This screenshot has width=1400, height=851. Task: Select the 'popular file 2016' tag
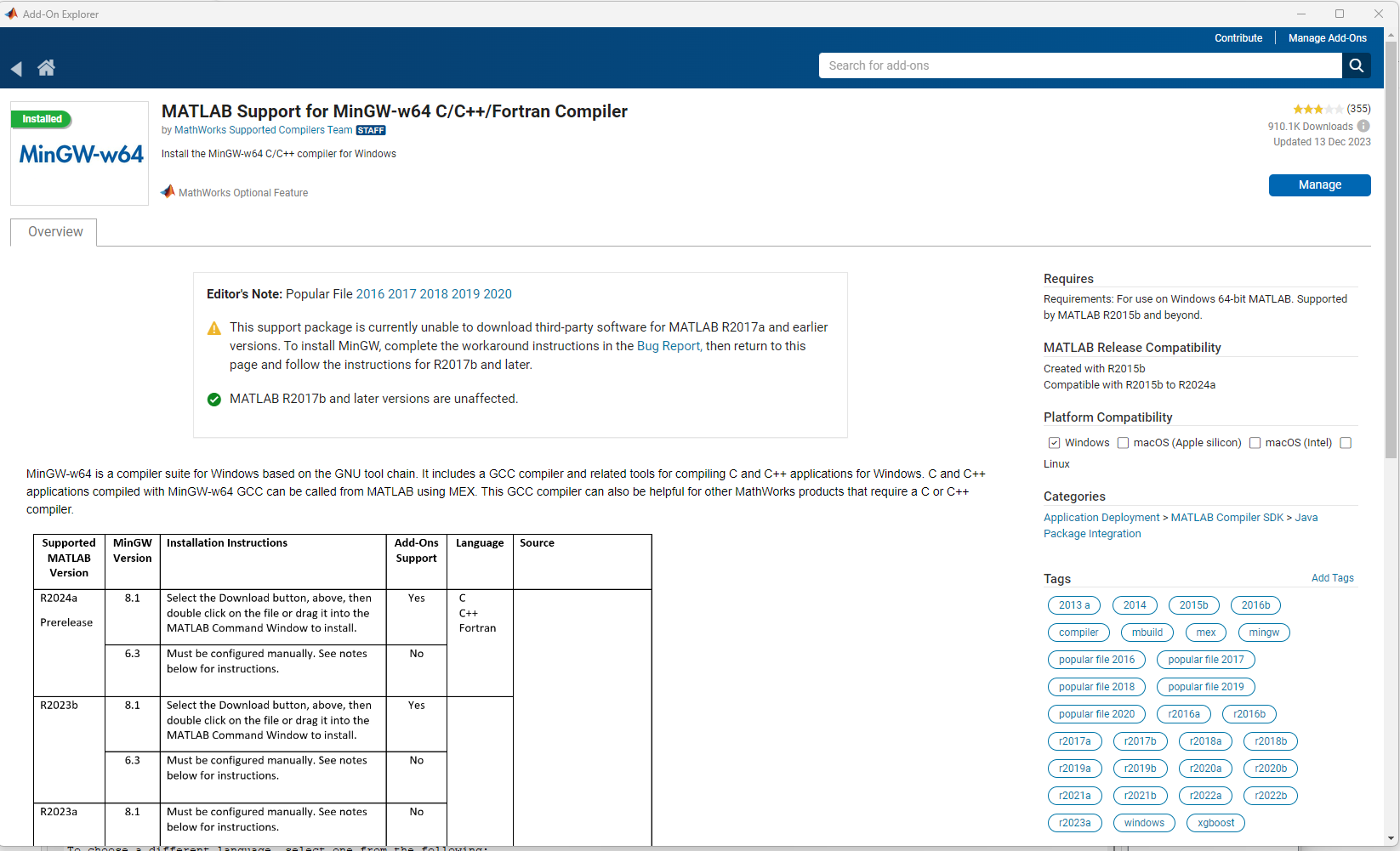point(1096,660)
